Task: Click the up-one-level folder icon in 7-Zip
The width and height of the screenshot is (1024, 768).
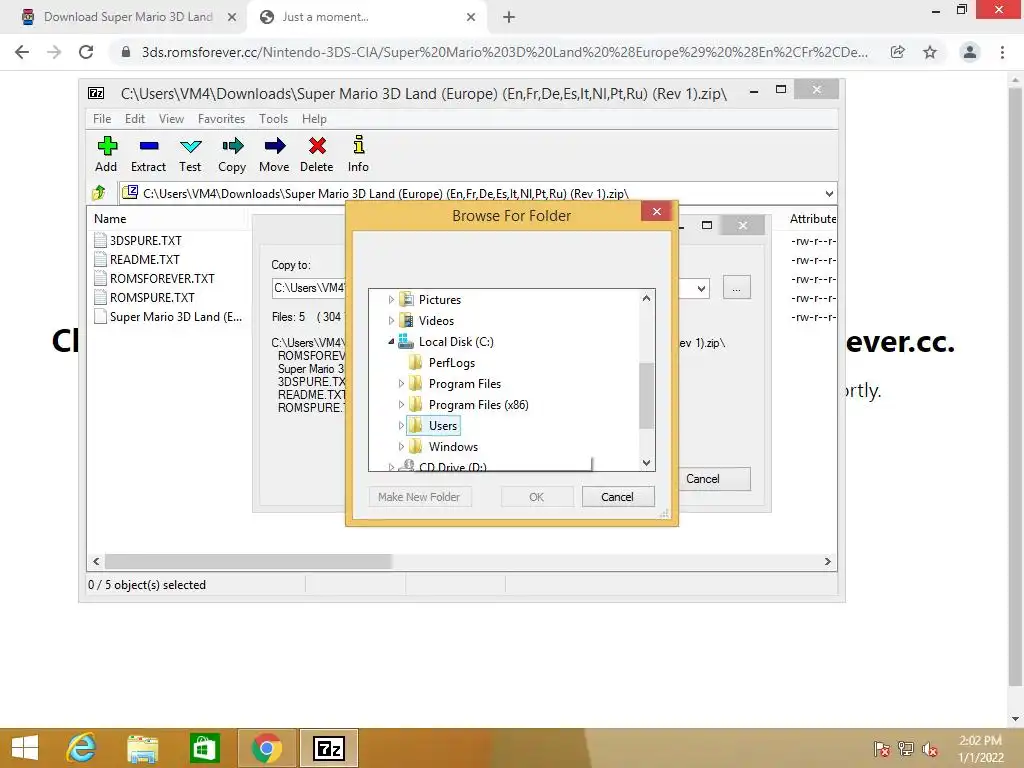Action: pos(99,193)
